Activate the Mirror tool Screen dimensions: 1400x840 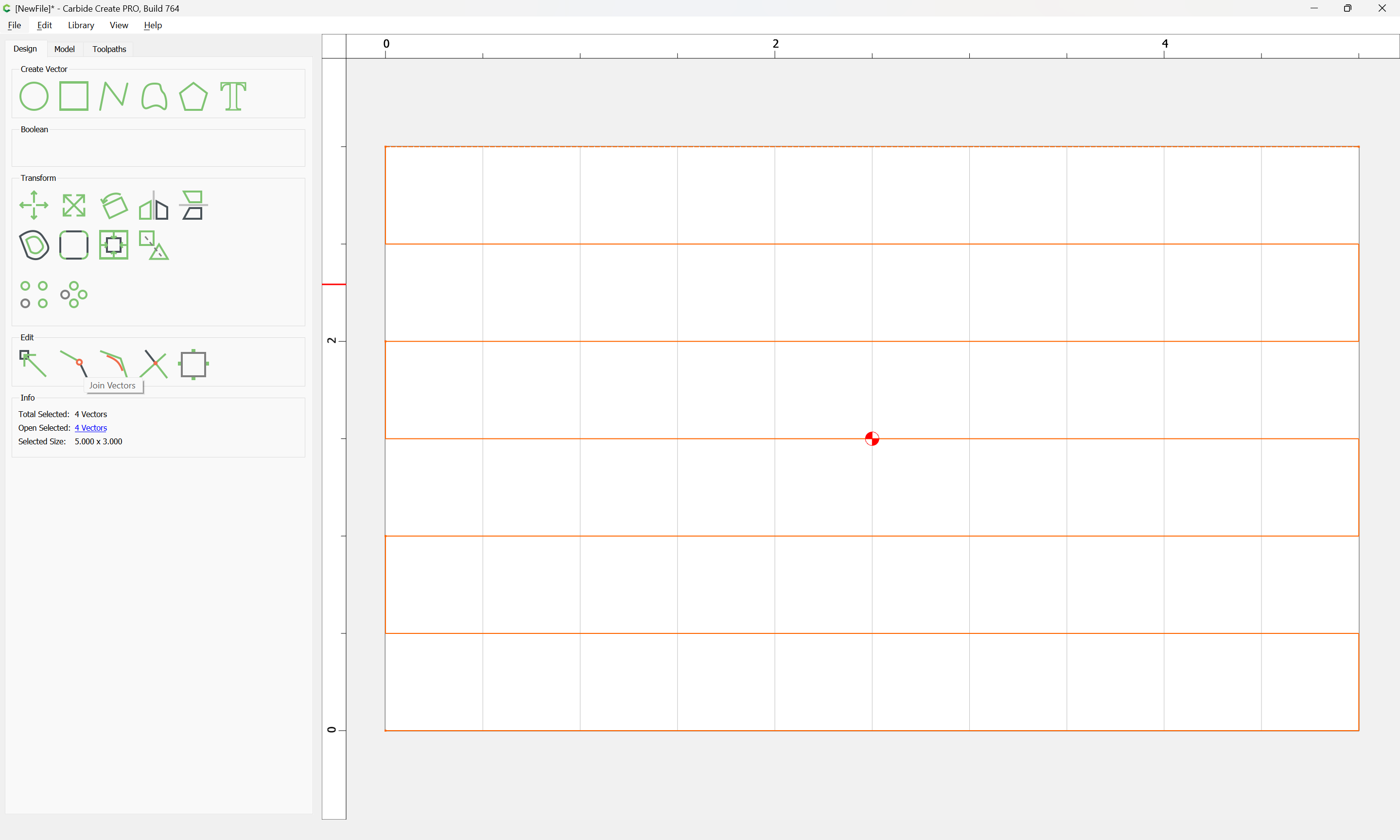pos(153,206)
